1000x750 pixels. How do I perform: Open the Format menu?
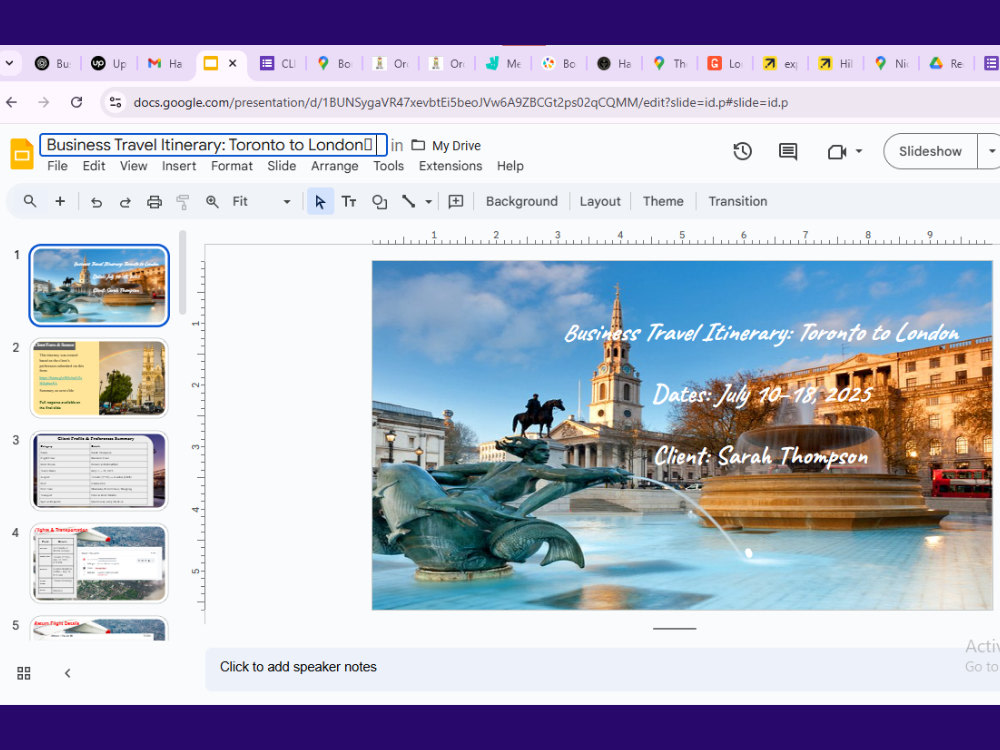pyautogui.click(x=232, y=166)
